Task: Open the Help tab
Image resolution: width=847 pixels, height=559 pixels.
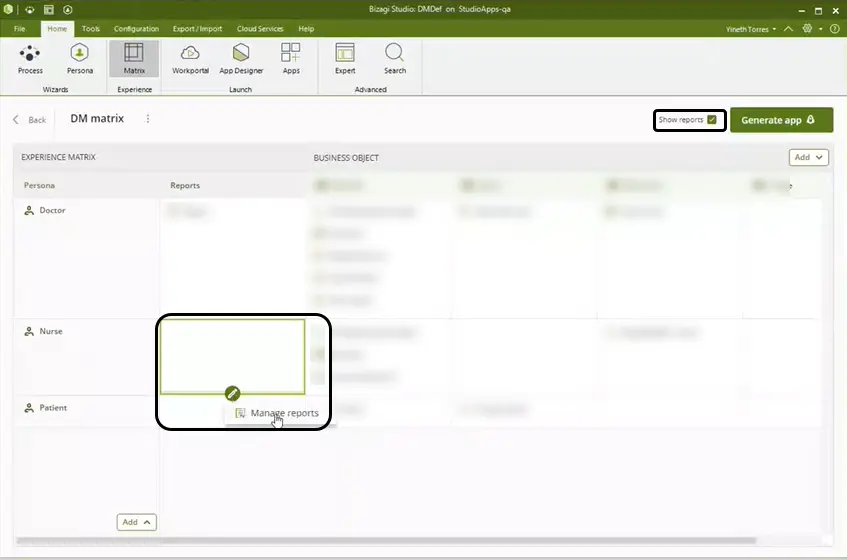Action: [306, 29]
